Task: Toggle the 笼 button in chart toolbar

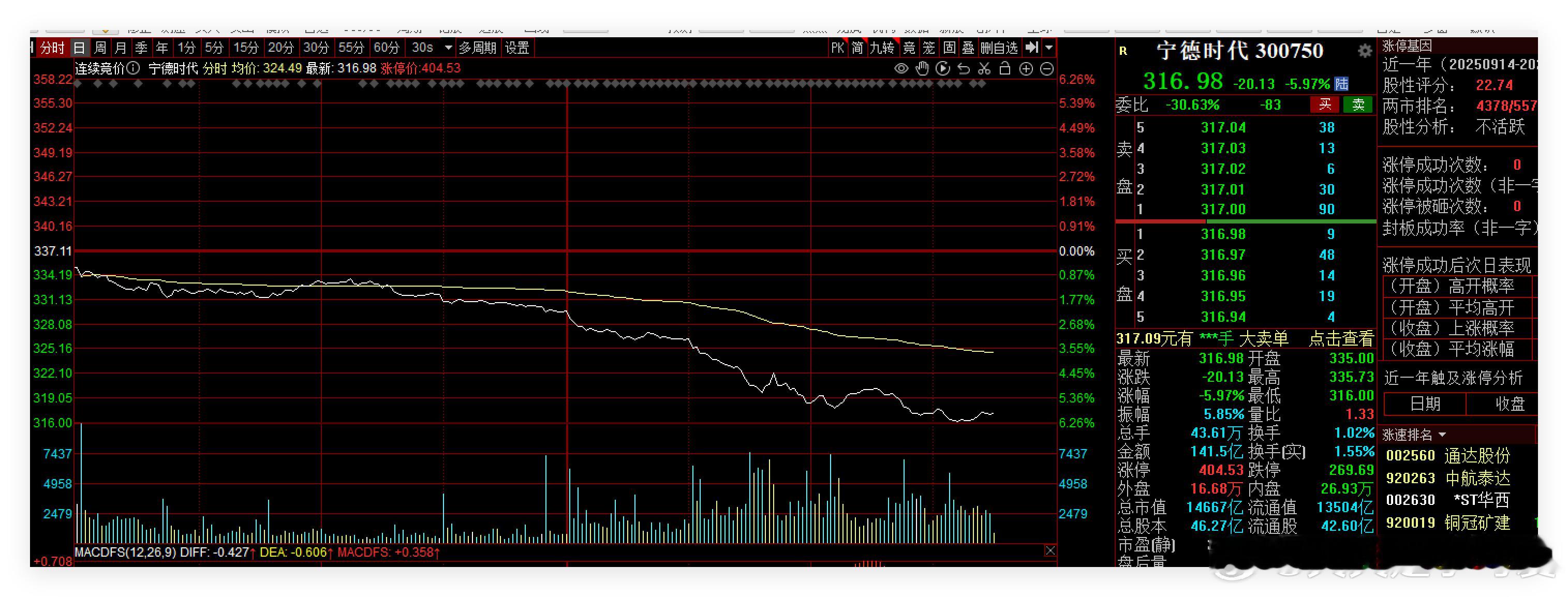Action: click(x=929, y=48)
